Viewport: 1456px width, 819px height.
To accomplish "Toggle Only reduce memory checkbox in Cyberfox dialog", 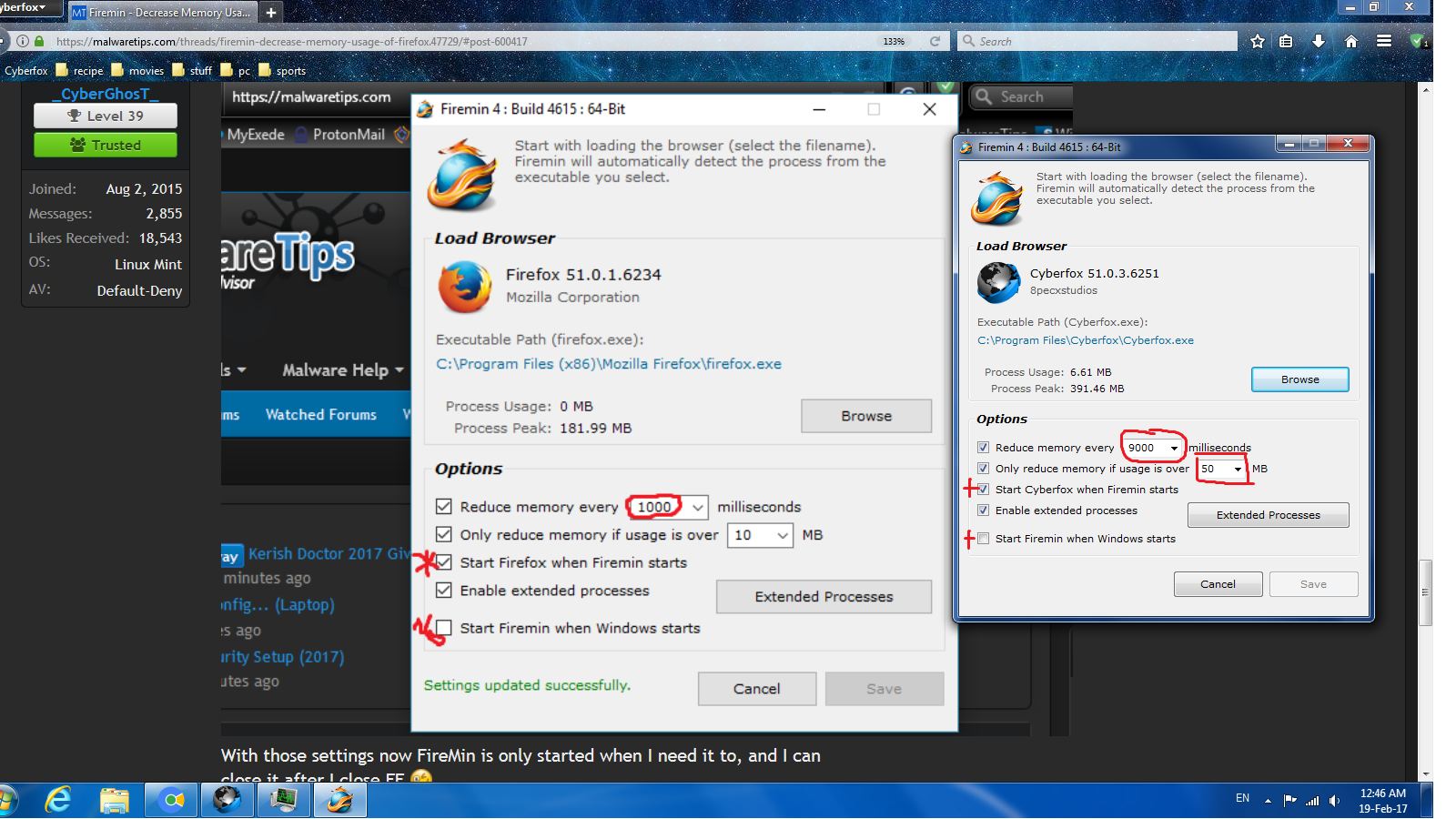I will tap(983, 468).
